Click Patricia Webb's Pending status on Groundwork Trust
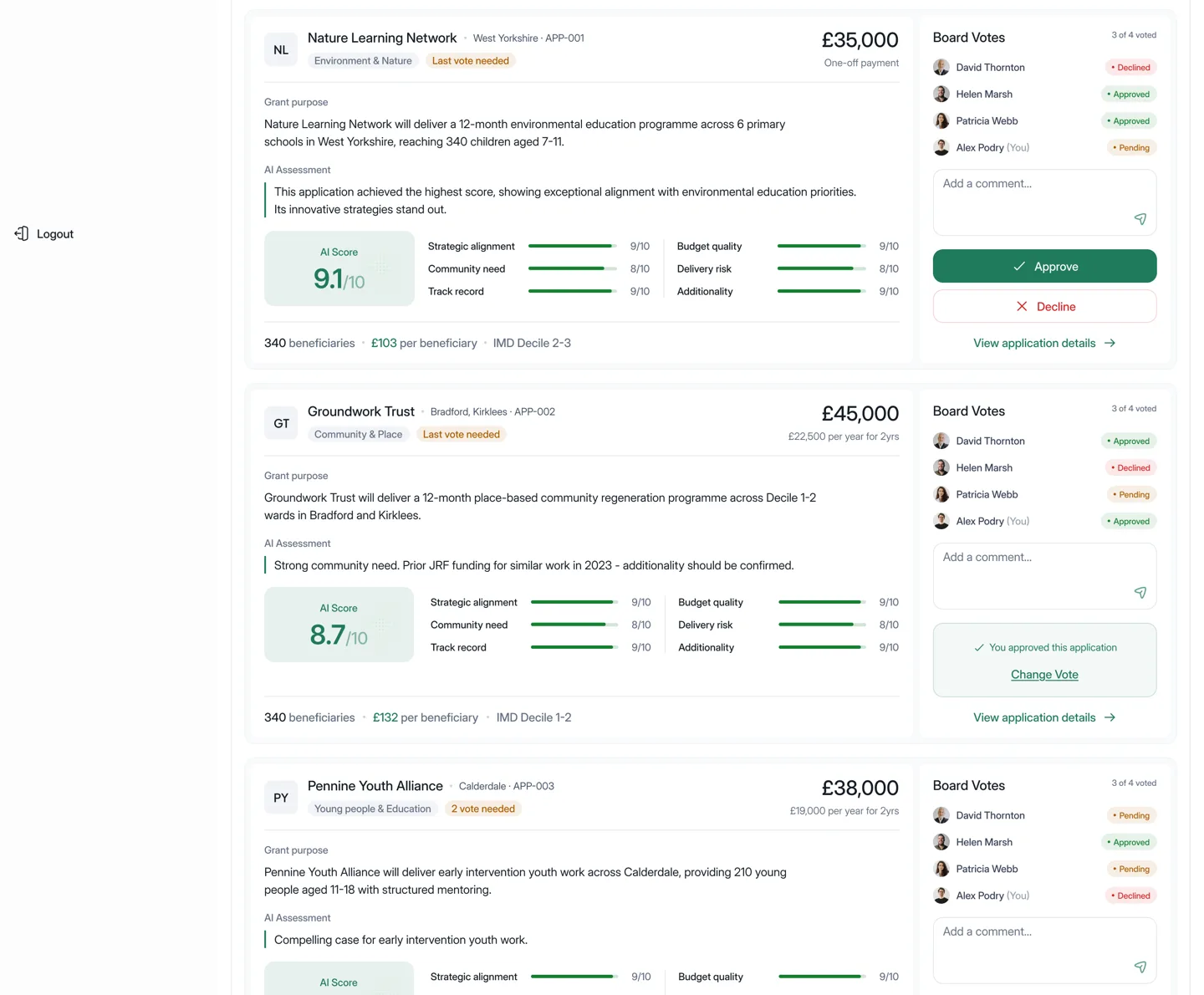This screenshot has width=1204, height=995. click(1131, 494)
